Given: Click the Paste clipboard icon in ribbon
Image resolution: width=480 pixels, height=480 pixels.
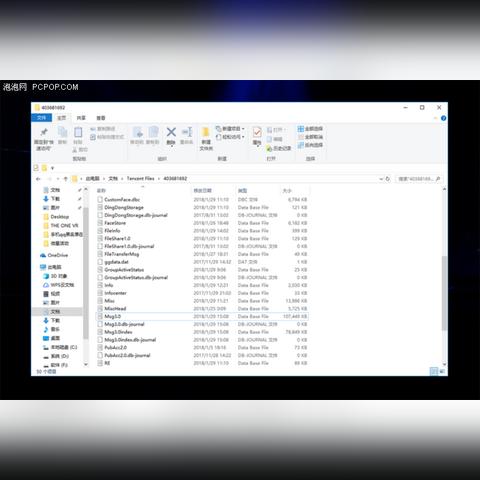Looking at the screenshot, I should point(78,132).
